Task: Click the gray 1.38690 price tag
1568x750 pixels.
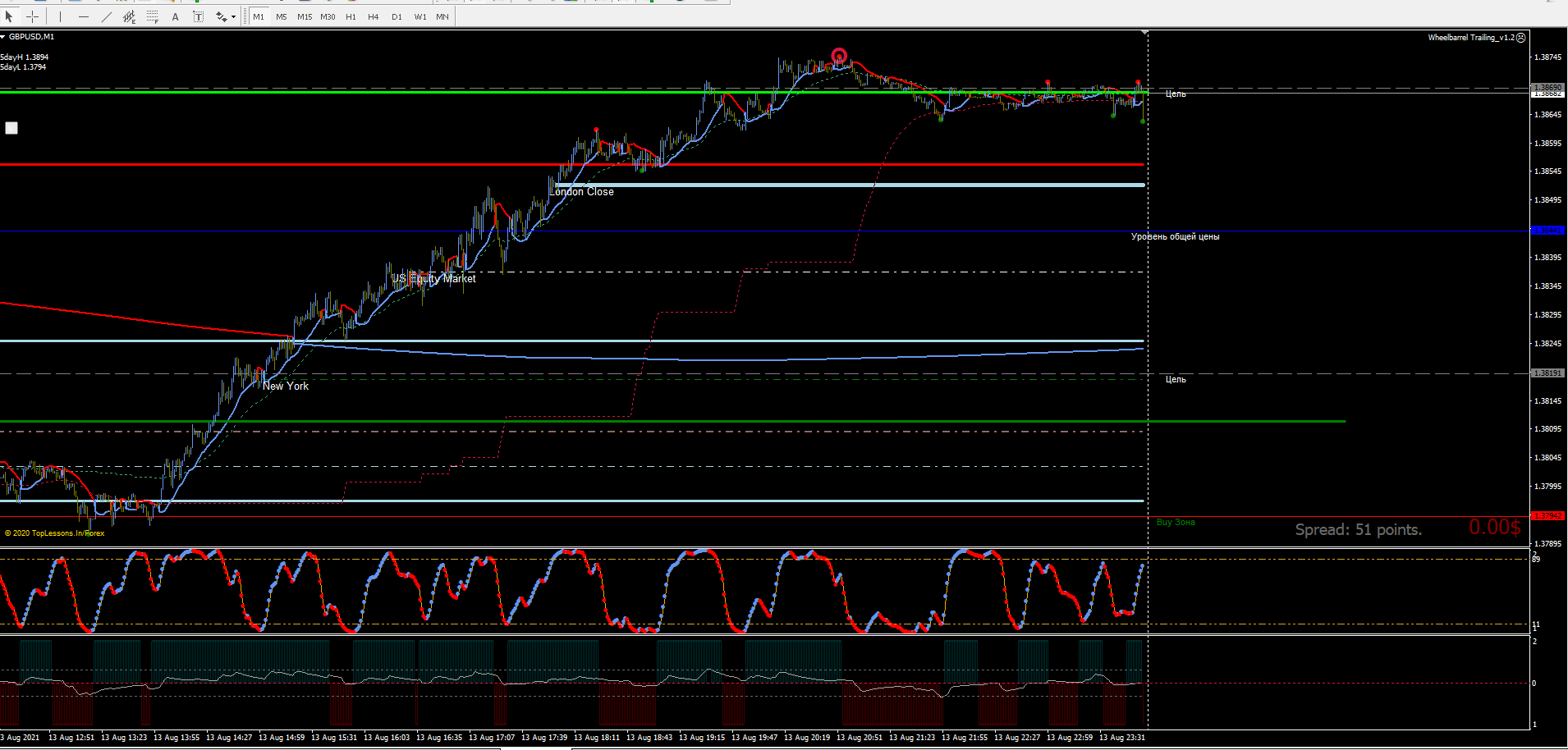Action: (1548, 87)
